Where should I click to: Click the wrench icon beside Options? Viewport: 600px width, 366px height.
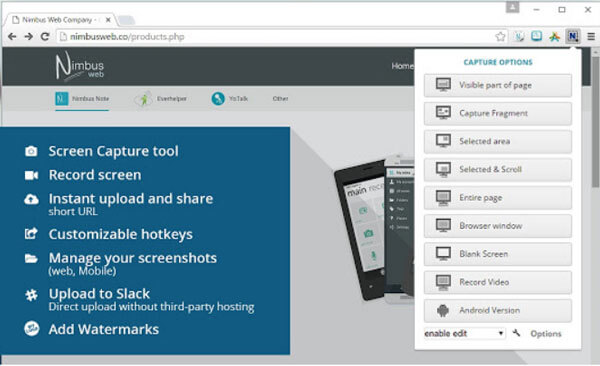pos(516,333)
